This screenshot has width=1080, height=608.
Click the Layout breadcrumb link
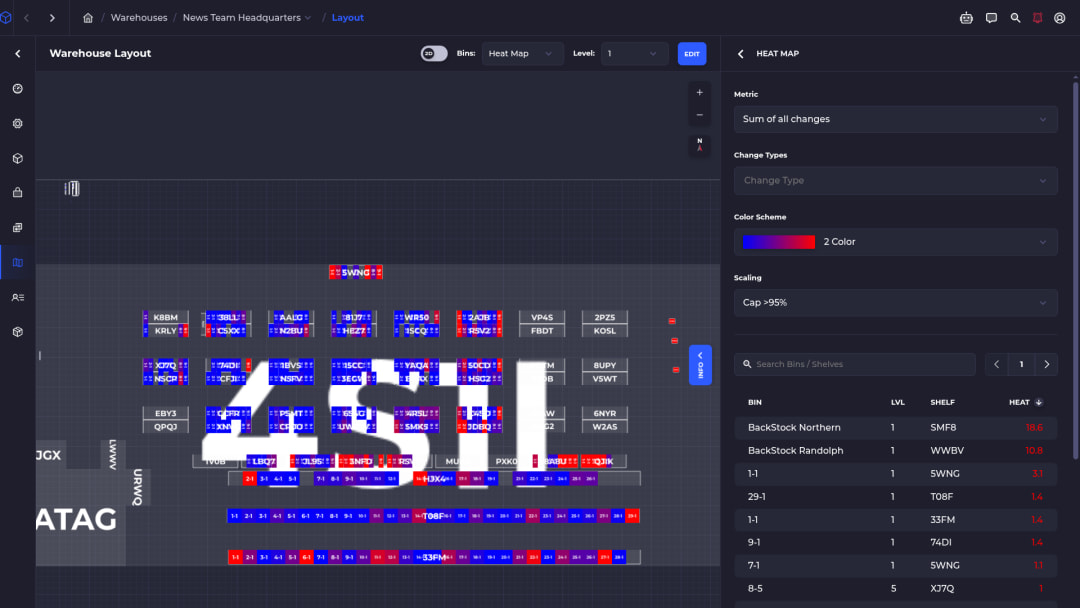click(x=347, y=18)
